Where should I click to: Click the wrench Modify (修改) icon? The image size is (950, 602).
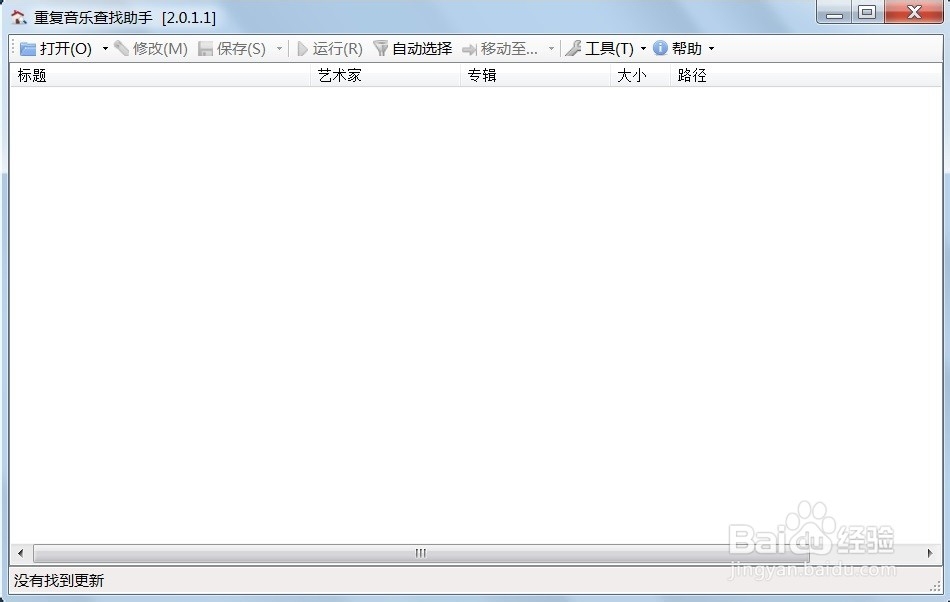[122, 48]
